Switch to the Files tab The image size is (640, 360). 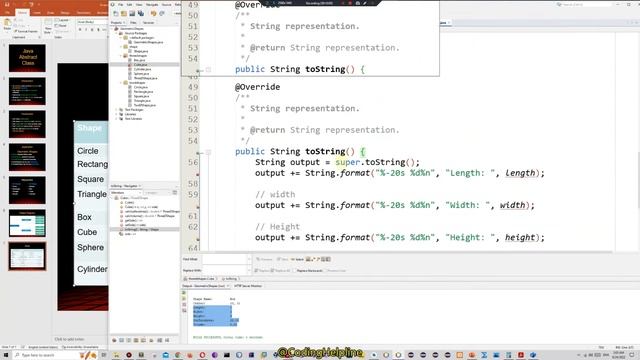click(133, 22)
